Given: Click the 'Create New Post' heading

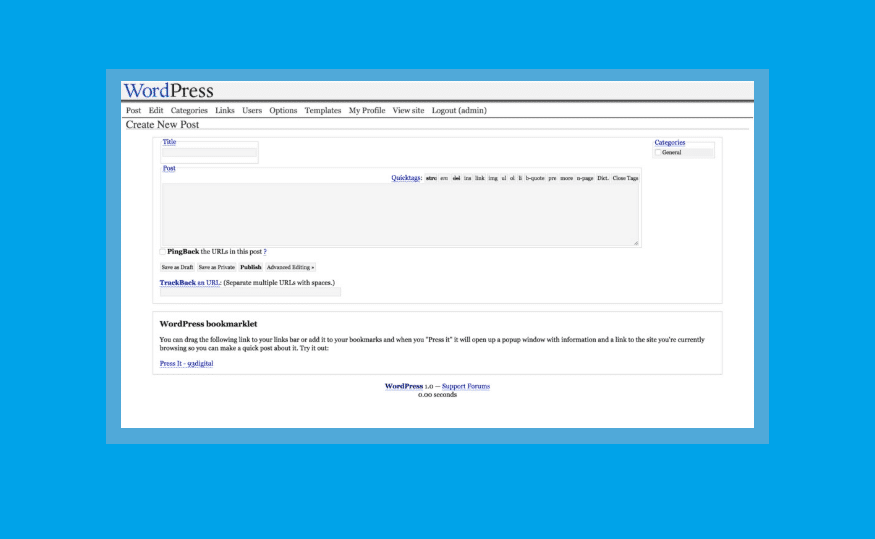Looking at the screenshot, I should [162, 124].
